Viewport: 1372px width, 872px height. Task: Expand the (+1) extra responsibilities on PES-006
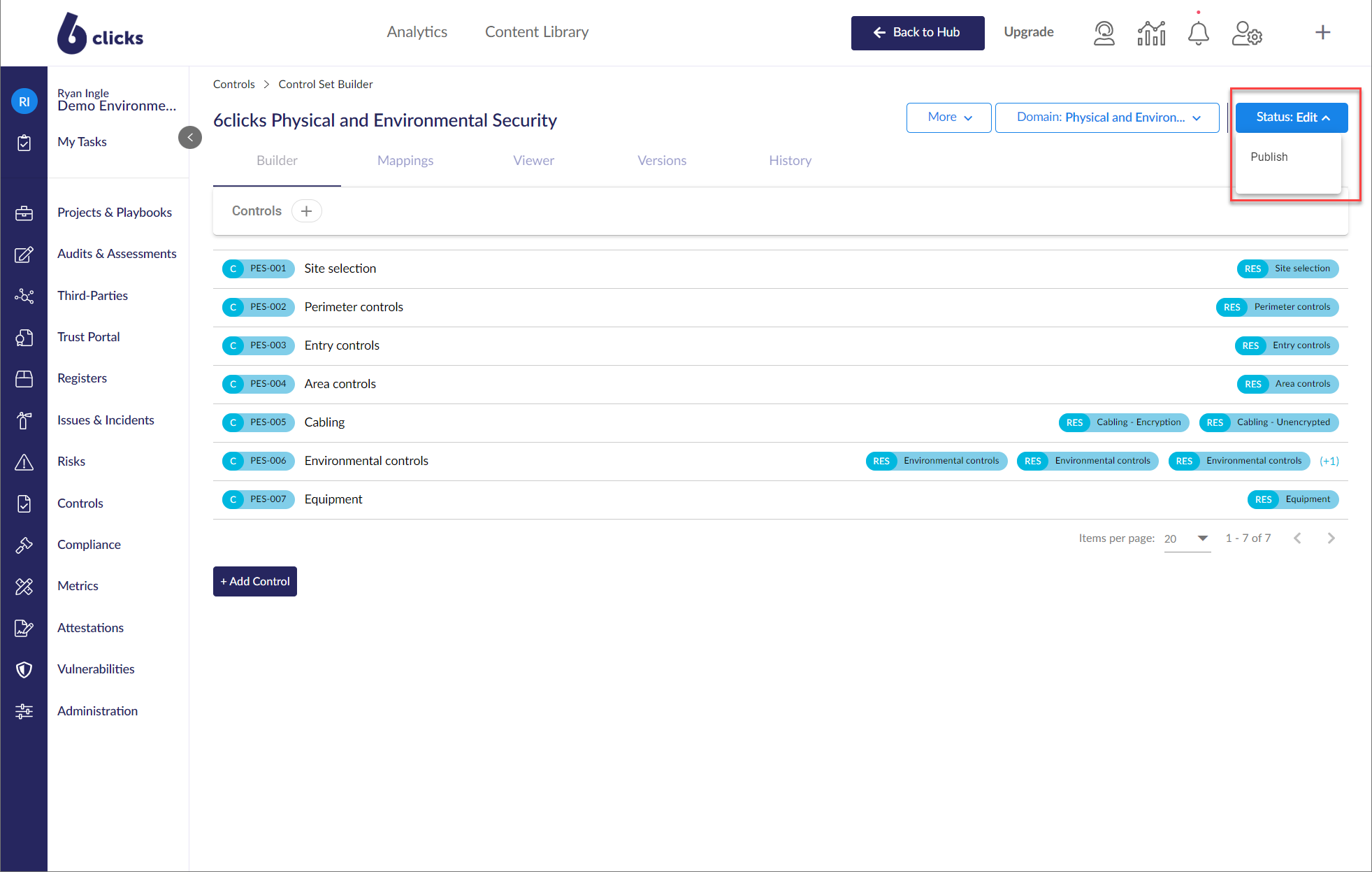click(x=1329, y=461)
